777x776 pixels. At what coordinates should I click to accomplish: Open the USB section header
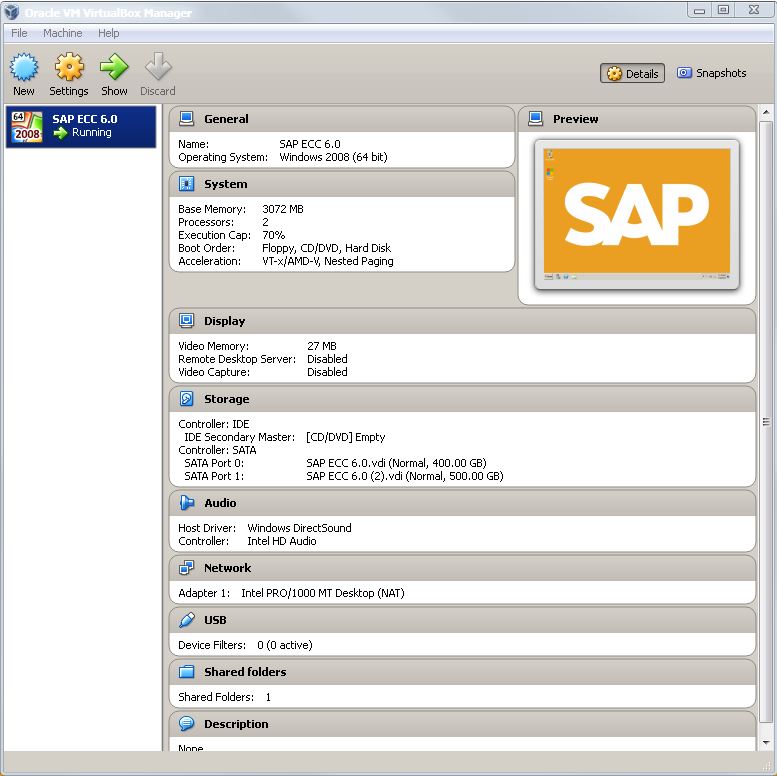point(462,619)
